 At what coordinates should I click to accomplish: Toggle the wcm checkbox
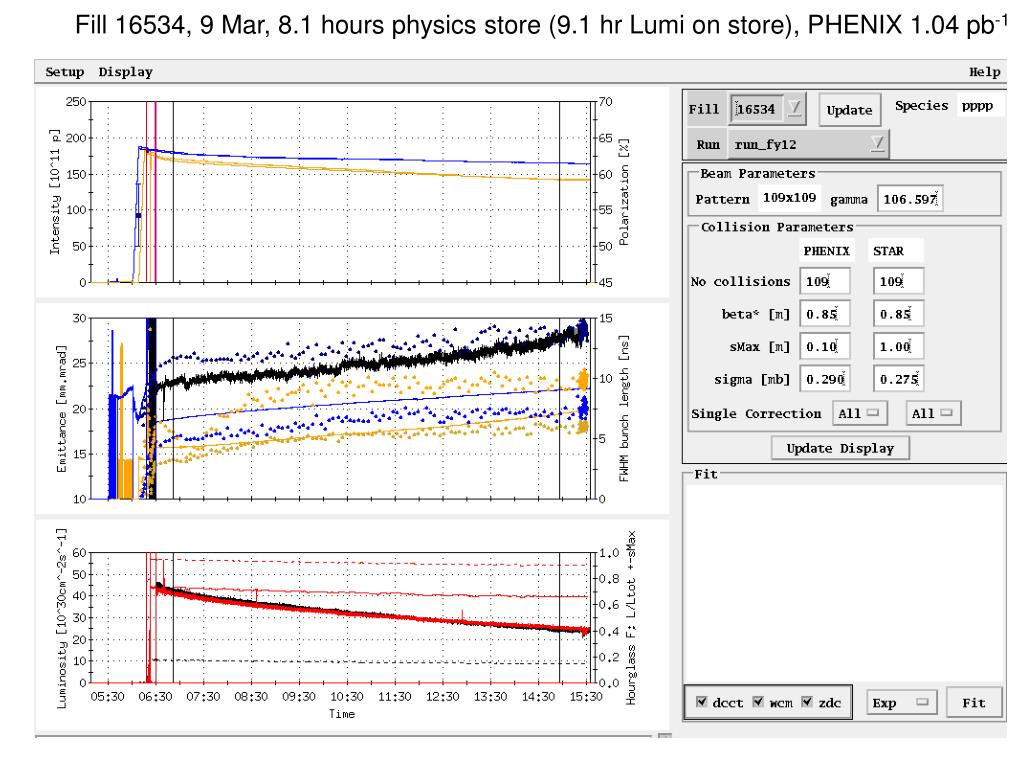(x=758, y=701)
